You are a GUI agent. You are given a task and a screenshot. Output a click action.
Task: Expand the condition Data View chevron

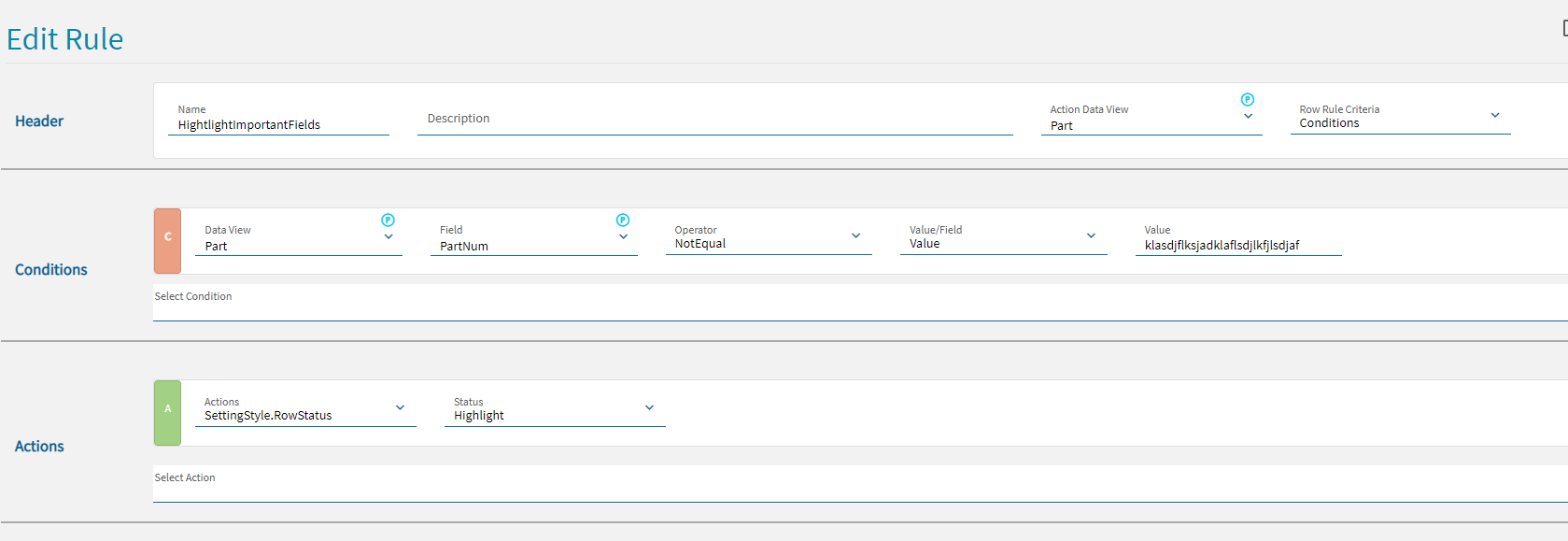(x=388, y=237)
